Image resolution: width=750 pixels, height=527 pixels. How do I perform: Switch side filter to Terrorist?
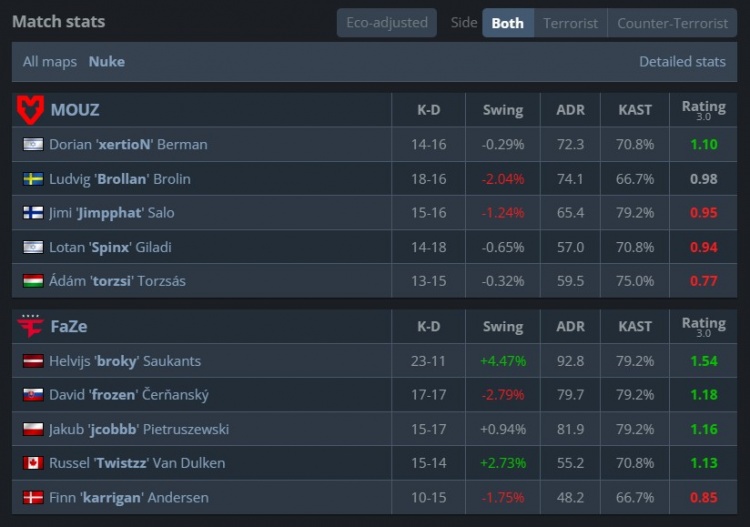click(x=570, y=23)
